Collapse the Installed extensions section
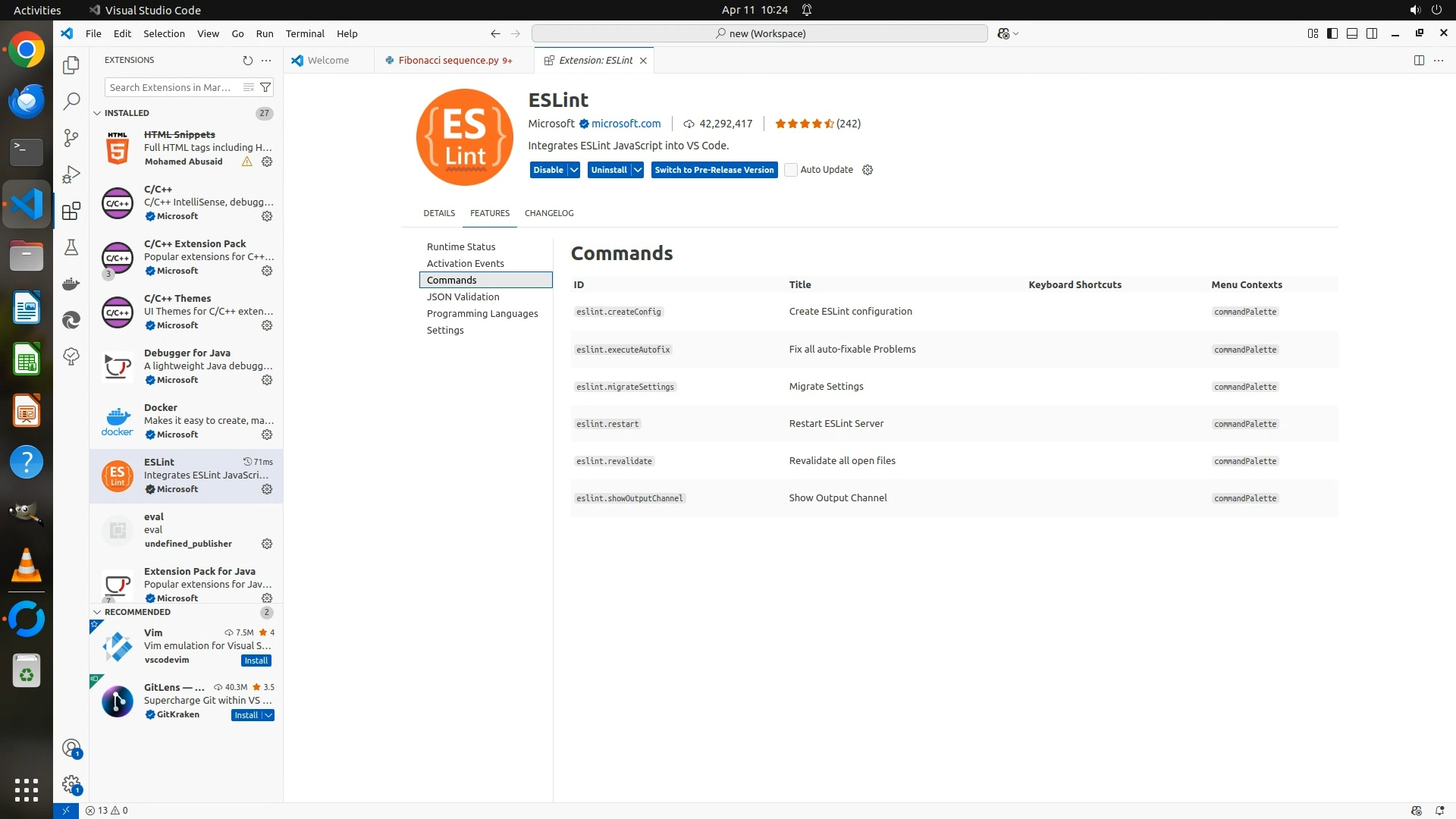Screen dimensions: 1456x819 click(97, 113)
